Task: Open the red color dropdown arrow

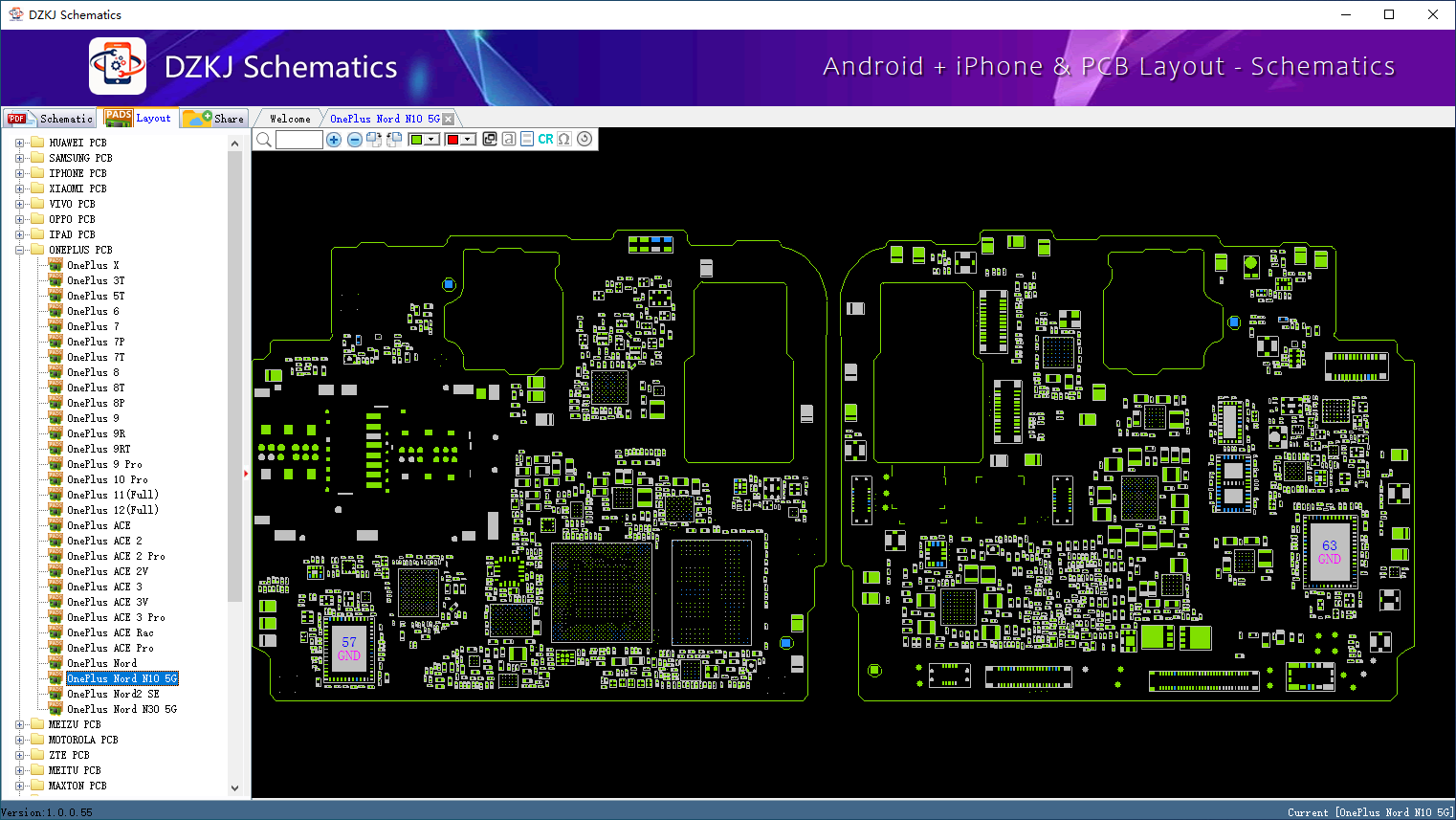Action: click(x=469, y=140)
